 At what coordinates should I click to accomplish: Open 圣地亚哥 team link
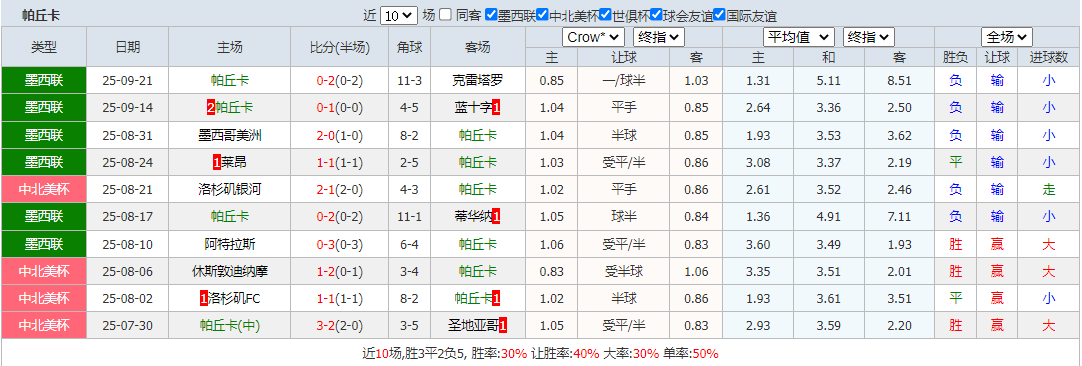pyautogui.click(x=473, y=326)
